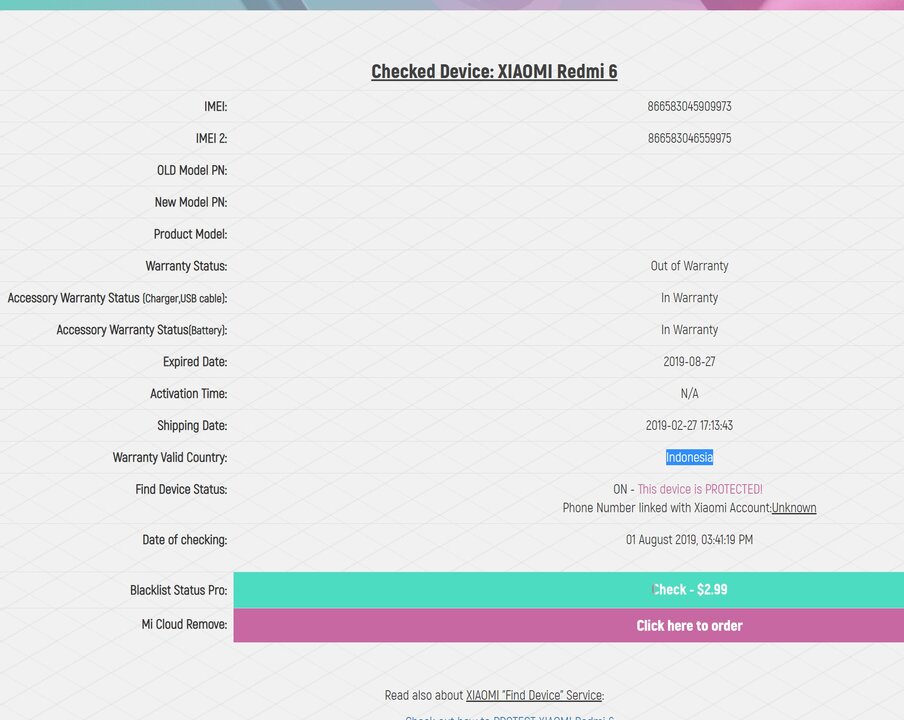The height and width of the screenshot is (720, 904).
Task: Click the IMEI: label
Action: tap(216, 107)
